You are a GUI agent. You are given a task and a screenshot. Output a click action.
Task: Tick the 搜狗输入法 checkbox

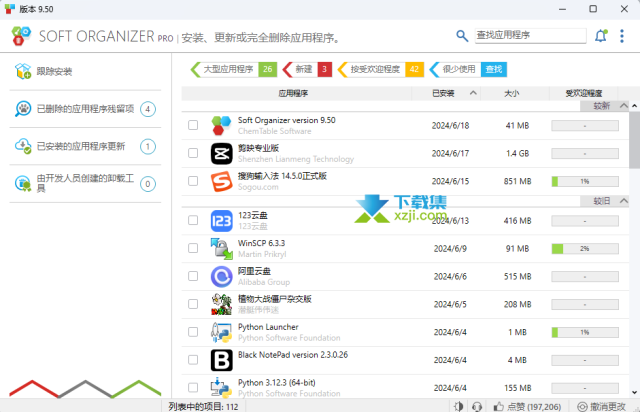click(x=193, y=181)
